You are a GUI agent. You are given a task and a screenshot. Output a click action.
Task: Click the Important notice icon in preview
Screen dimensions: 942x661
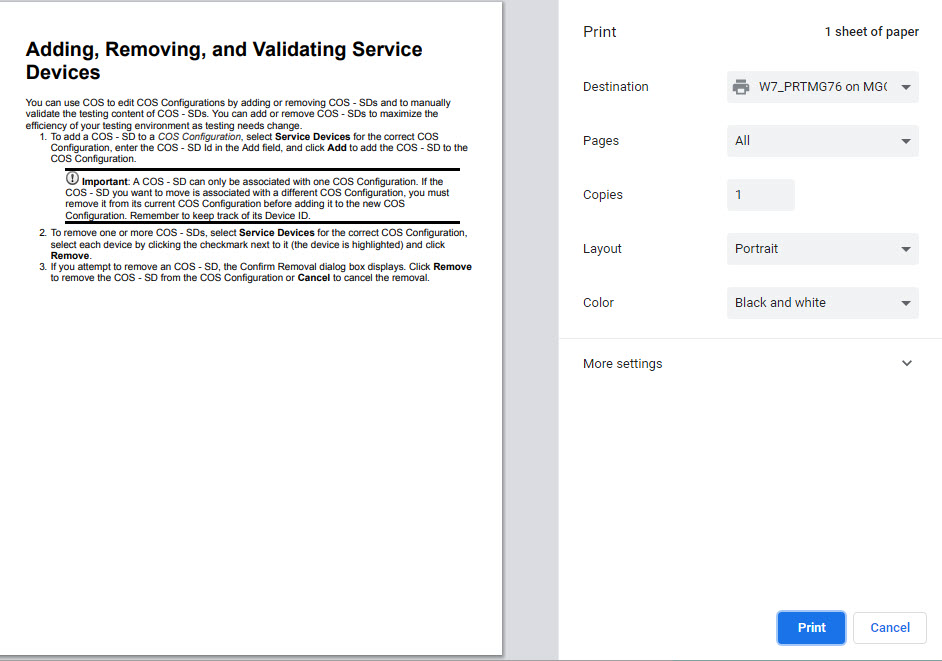click(x=72, y=178)
